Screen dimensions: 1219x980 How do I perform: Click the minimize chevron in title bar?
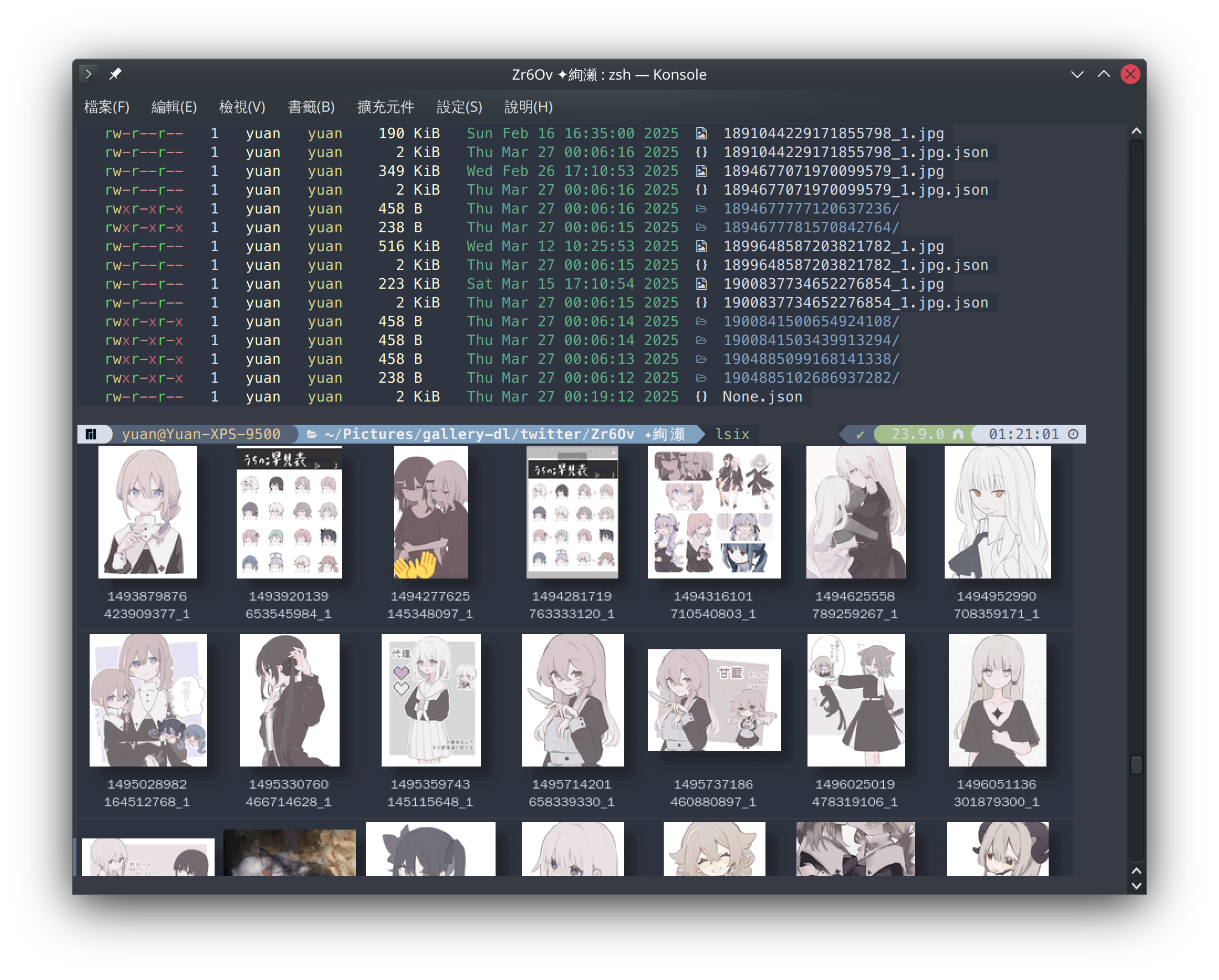pos(1077,74)
